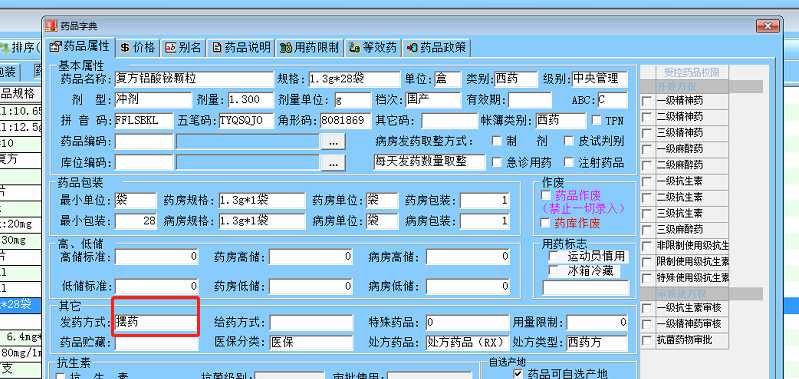799x379 pixels.
Task: Click the 角形码 field
Action: (345, 120)
